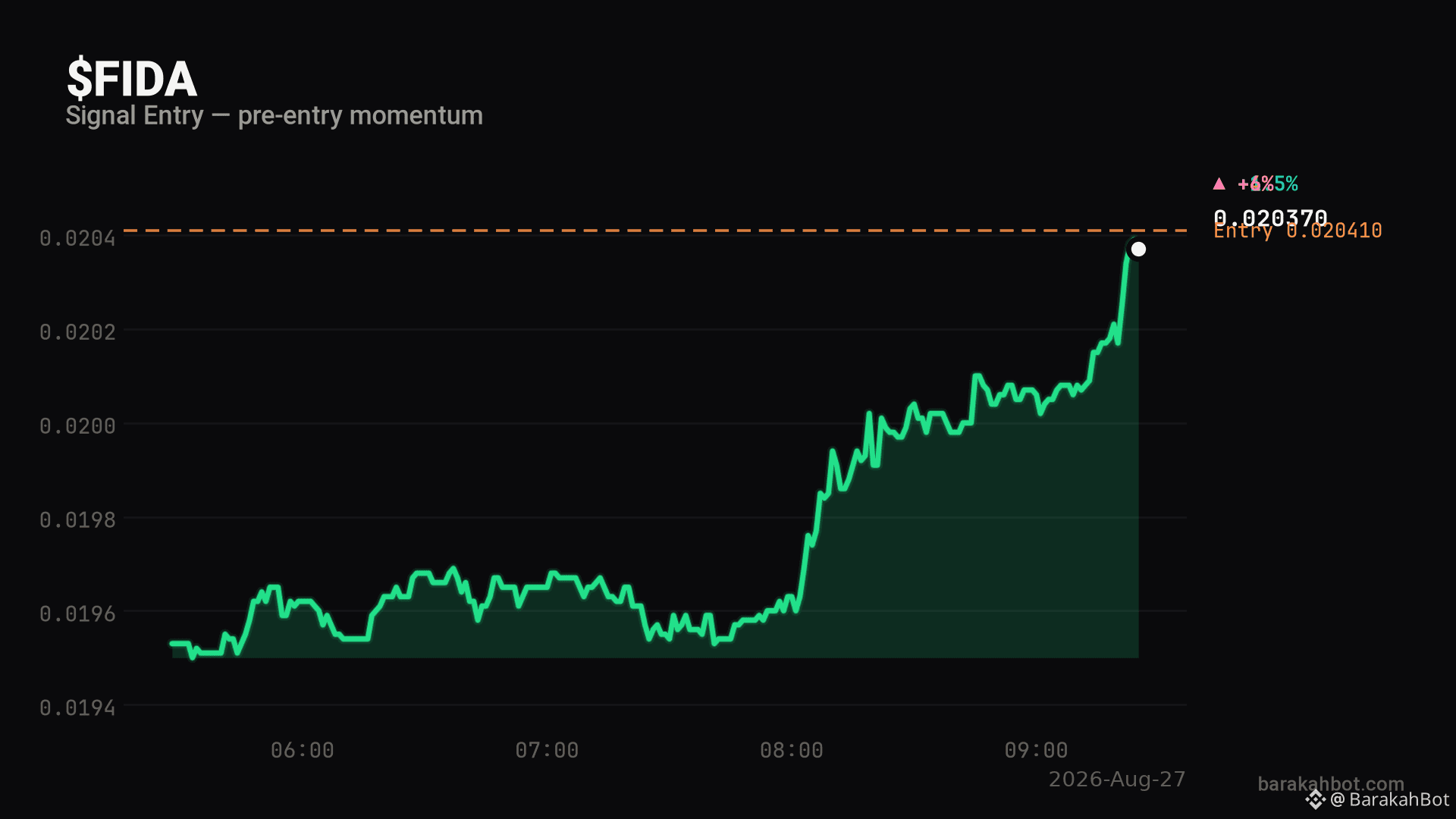Screen dimensions: 1456x819
Task: Click the 08:00 time axis label
Action: point(792,750)
